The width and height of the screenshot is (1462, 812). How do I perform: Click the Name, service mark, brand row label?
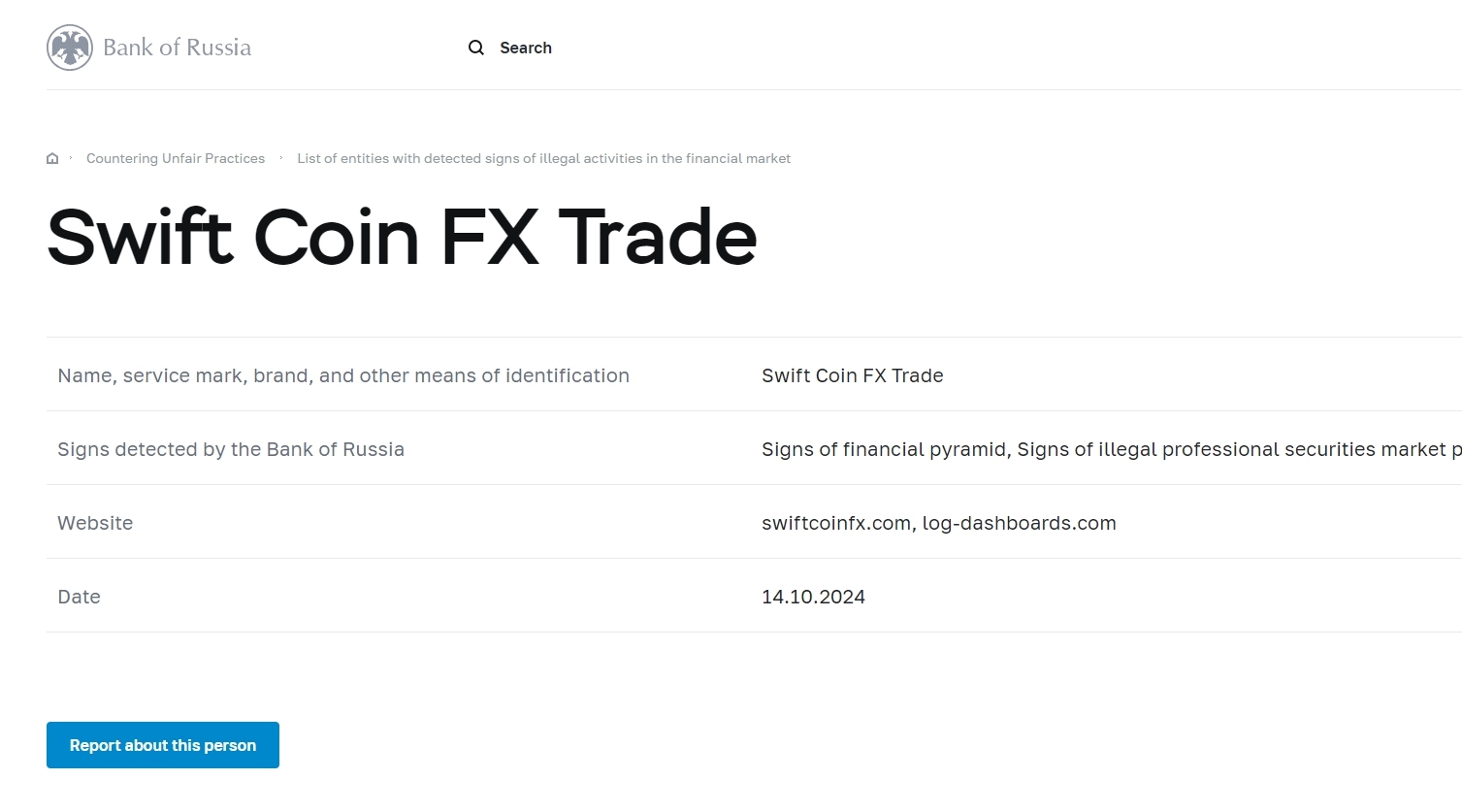(343, 375)
